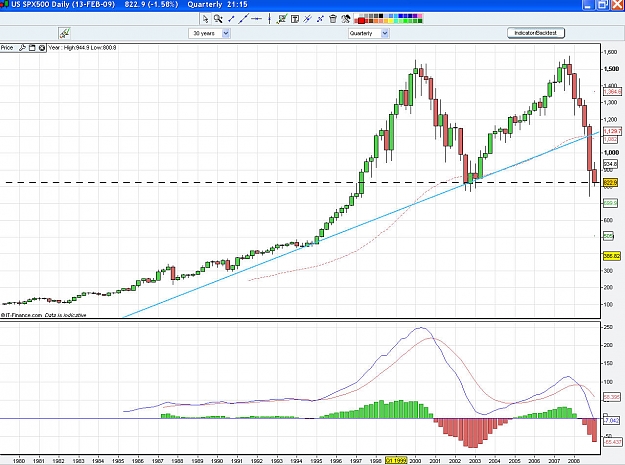Click the yellow 822.9 current price label
Screen dimensions: 625x465
pos(611,182)
